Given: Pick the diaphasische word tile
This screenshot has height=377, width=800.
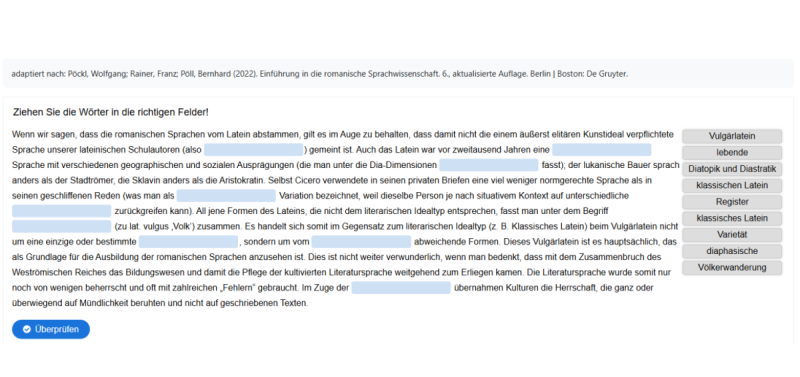Looking at the screenshot, I should 732,251.
